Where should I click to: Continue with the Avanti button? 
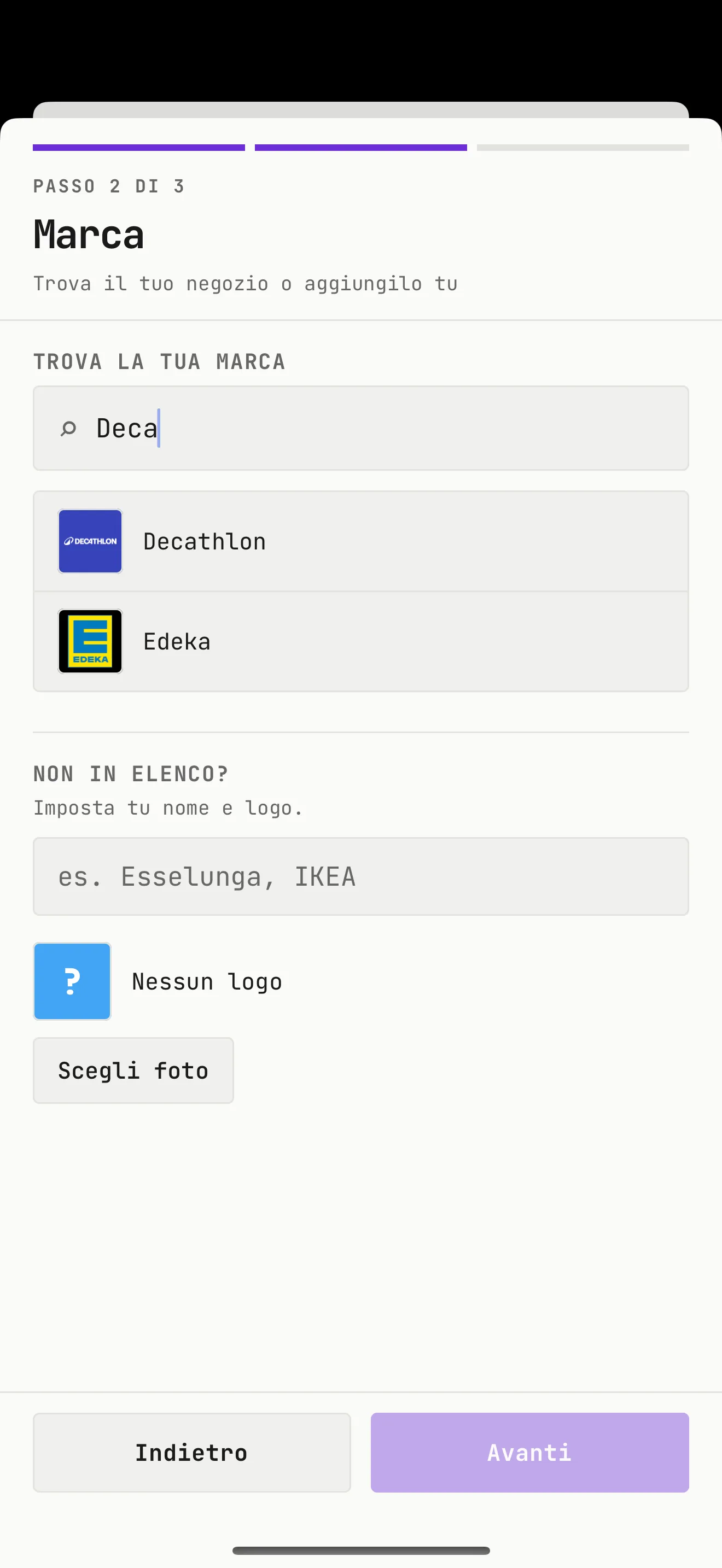pyautogui.click(x=529, y=1452)
